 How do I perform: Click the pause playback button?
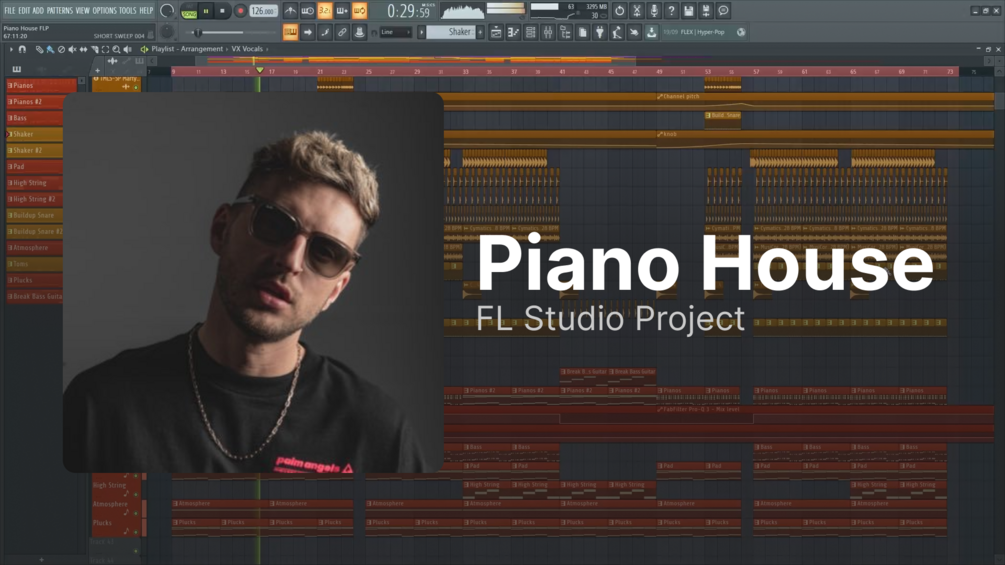click(x=206, y=11)
